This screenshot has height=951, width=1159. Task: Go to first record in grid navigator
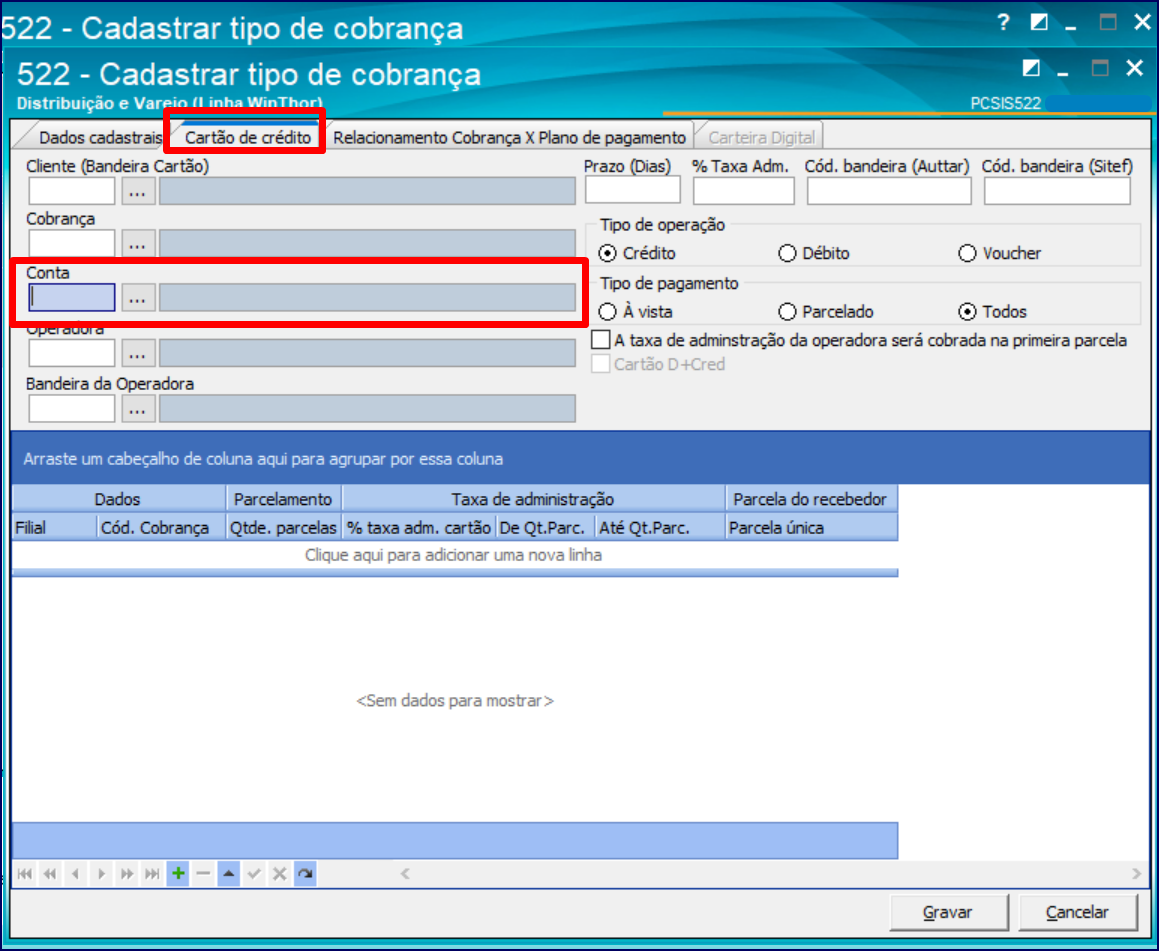click(x=24, y=874)
